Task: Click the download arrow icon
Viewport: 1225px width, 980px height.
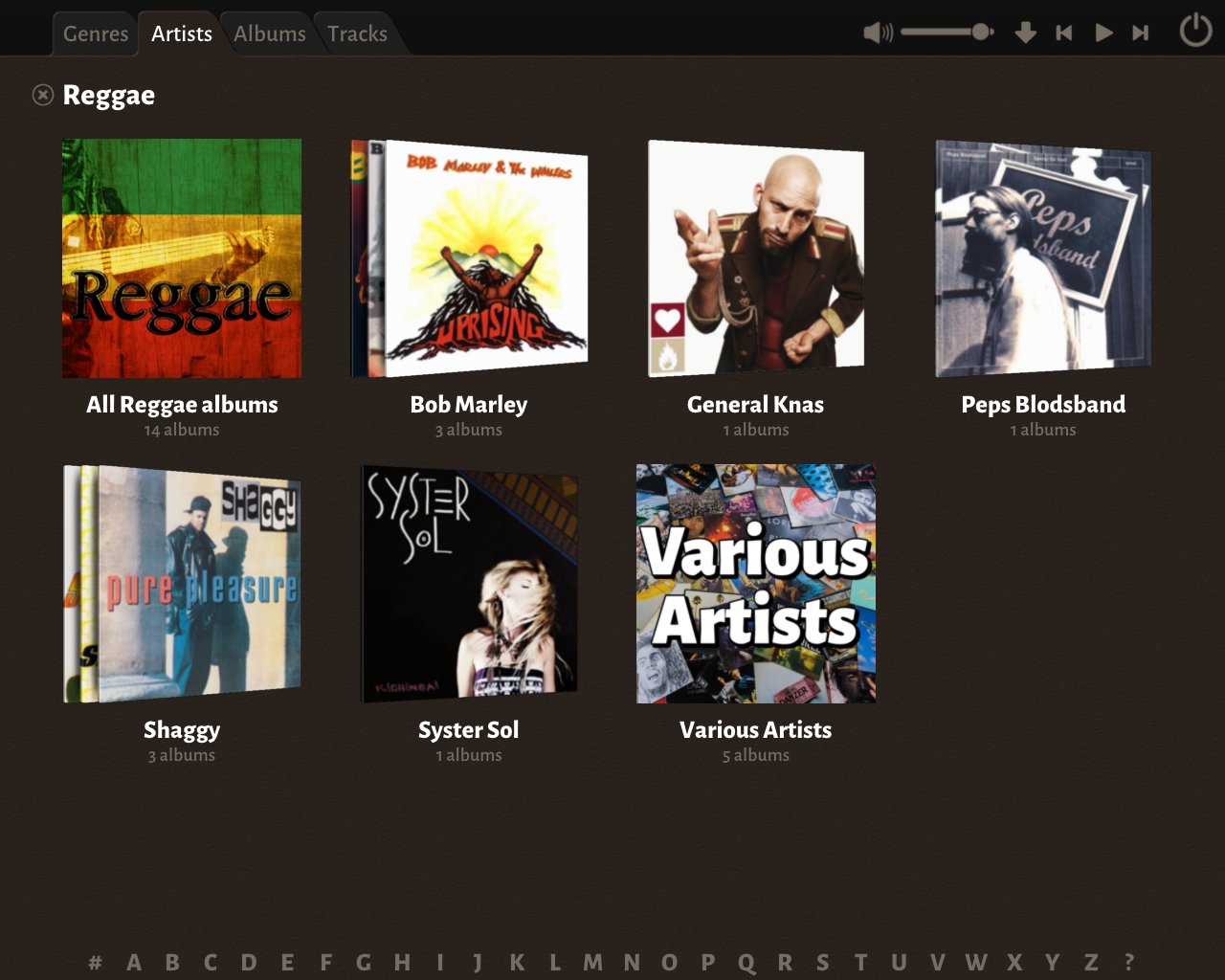Action: [x=1025, y=33]
